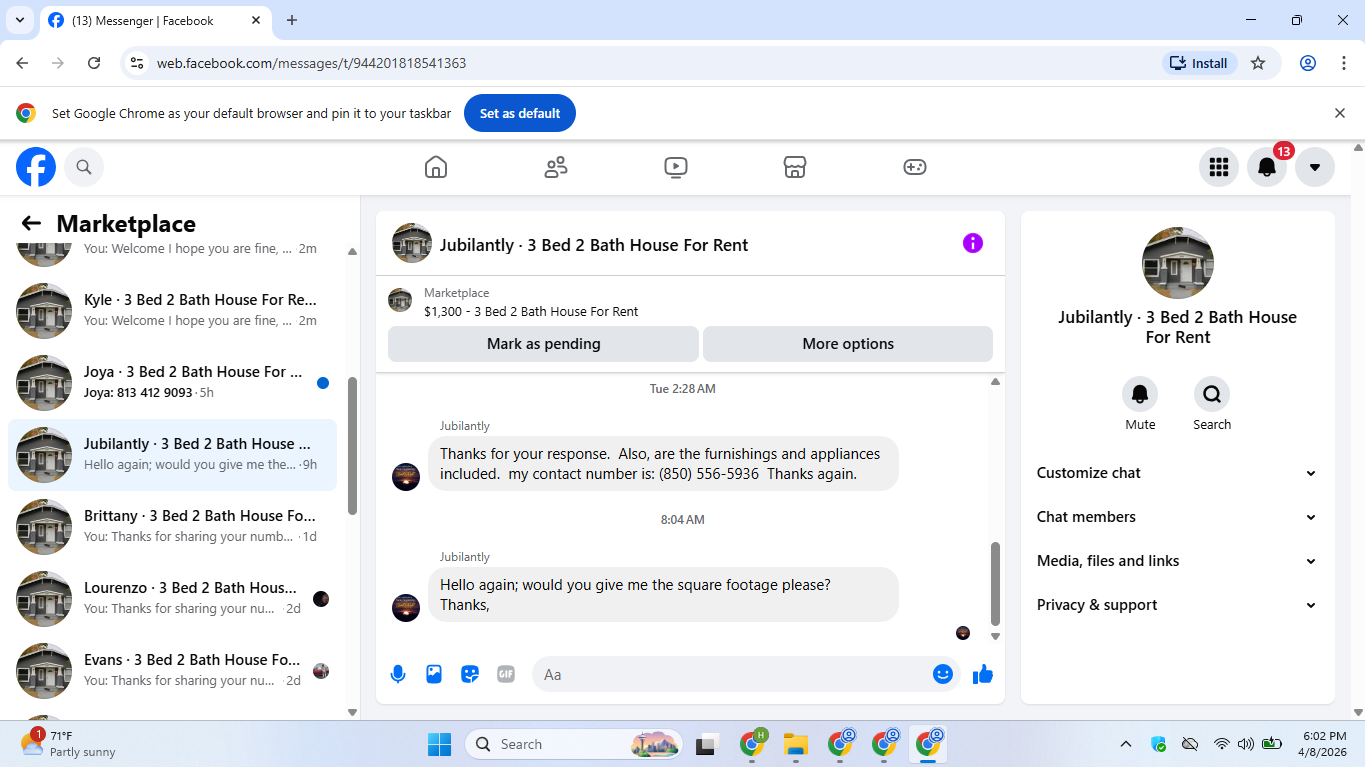
Task: Open notifications bell with 13 badge
Action: pos(1267,167)
